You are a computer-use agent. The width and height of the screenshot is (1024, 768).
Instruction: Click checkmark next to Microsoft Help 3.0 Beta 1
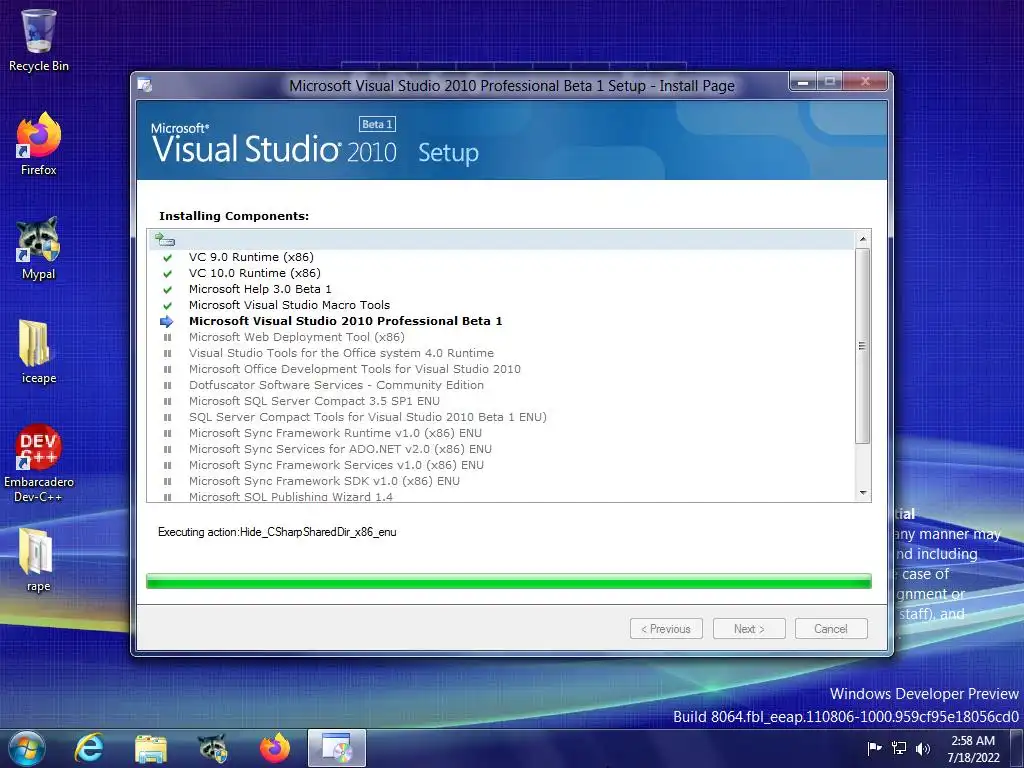pos(168,290)
